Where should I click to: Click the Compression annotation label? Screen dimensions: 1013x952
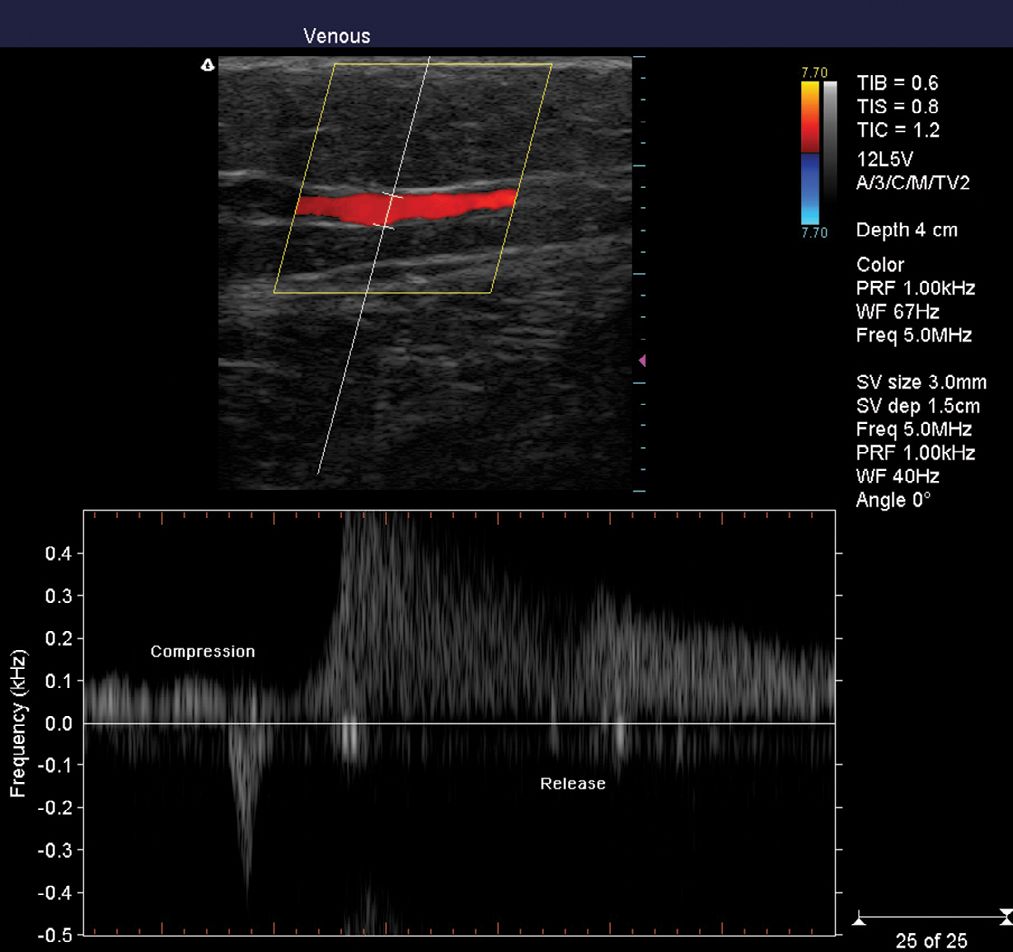[203, 651]
